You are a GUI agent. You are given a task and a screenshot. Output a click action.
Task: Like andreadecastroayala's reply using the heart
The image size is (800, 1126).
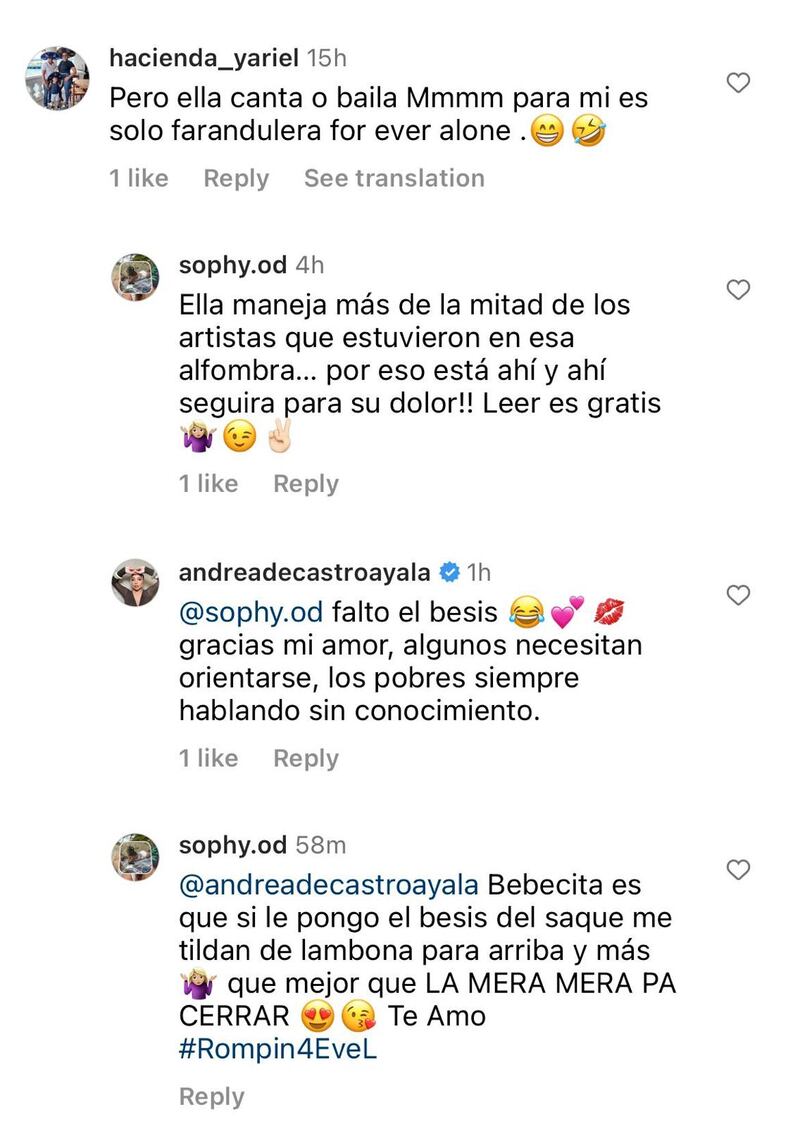736,595
